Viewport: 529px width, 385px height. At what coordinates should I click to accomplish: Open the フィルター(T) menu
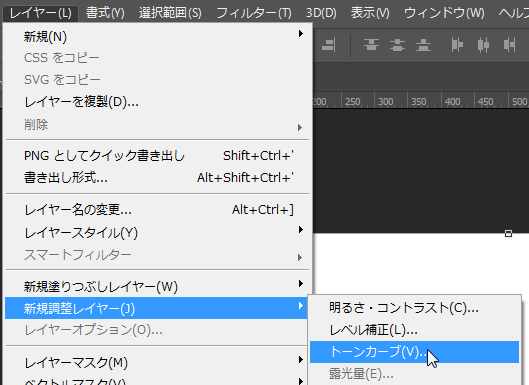(254, 13)
